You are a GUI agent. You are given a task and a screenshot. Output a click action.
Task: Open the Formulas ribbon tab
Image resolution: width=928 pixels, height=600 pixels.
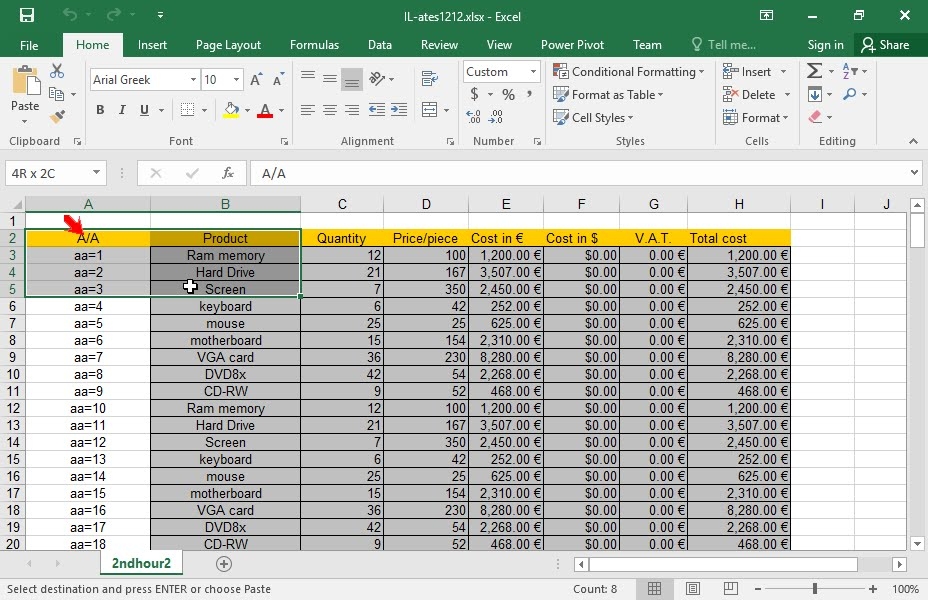point(314,45)
